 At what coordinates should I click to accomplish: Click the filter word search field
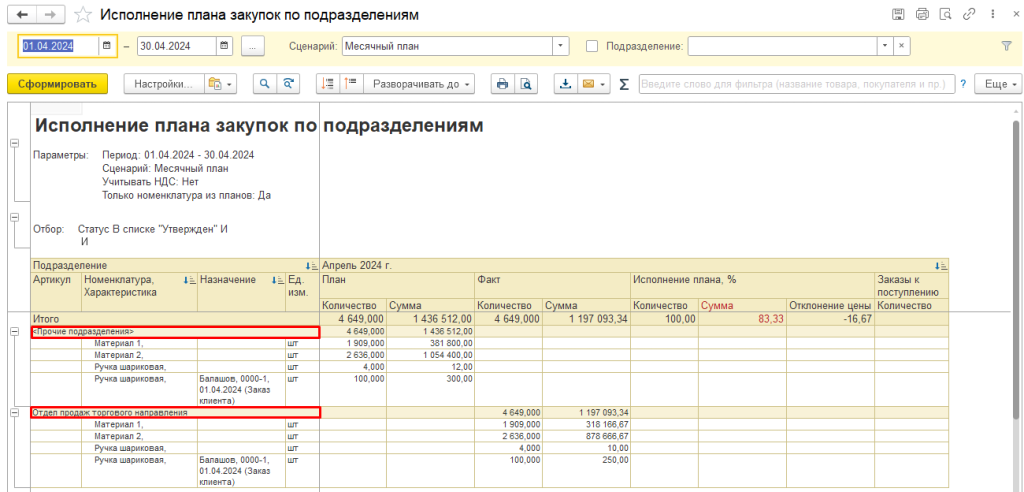point(796,85)
